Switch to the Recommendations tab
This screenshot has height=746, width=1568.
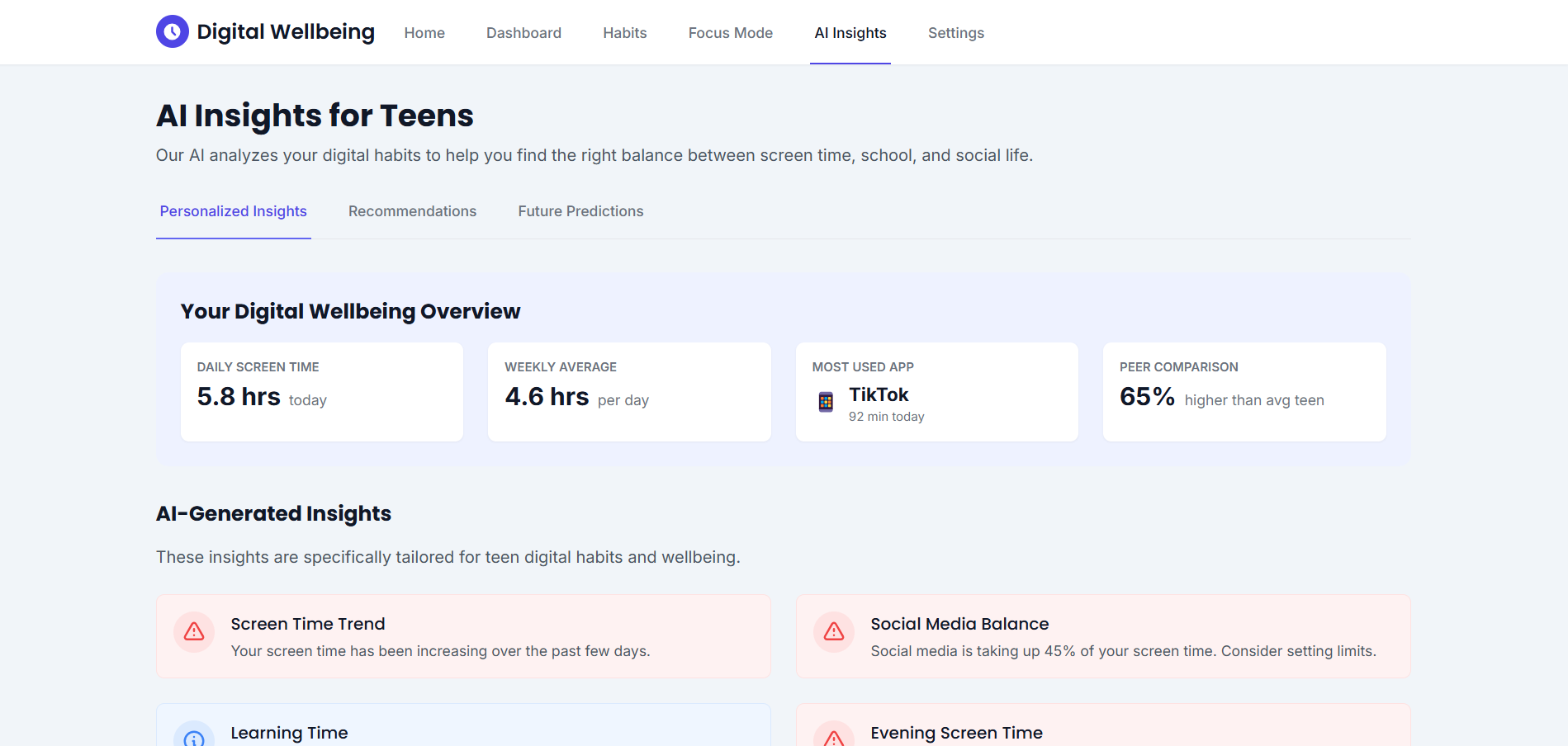411,211
